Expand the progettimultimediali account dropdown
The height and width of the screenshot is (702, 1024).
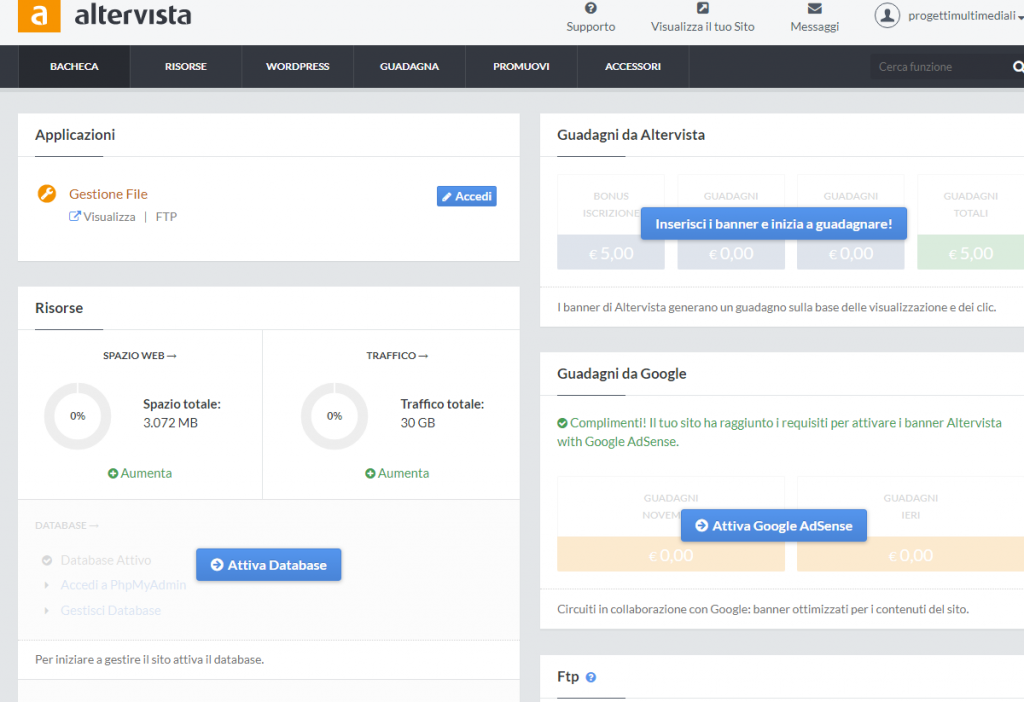tap(961, 16)
